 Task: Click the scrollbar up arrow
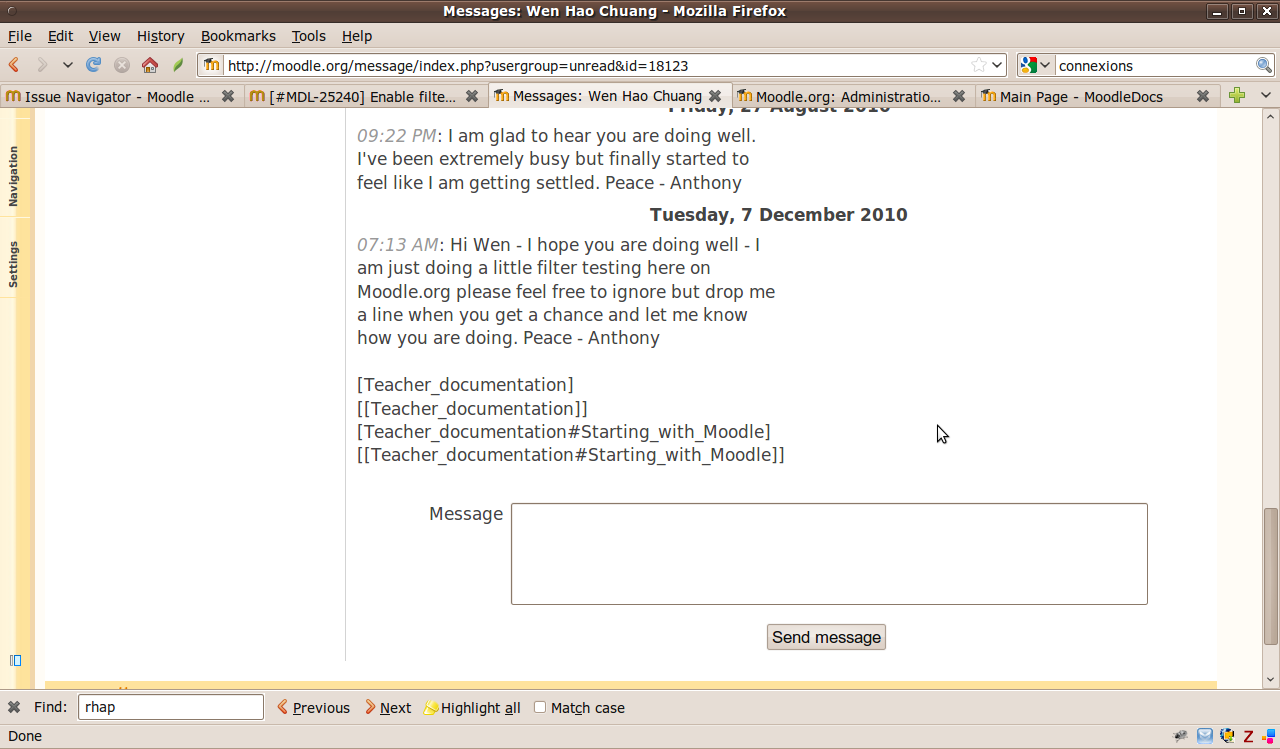[x=1271, y=117]
